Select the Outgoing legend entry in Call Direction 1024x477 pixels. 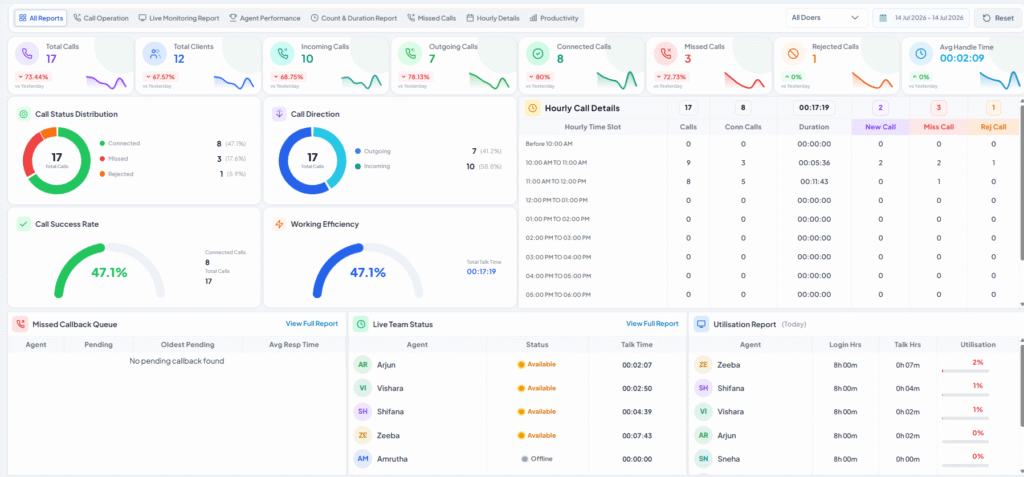(374, 151)
